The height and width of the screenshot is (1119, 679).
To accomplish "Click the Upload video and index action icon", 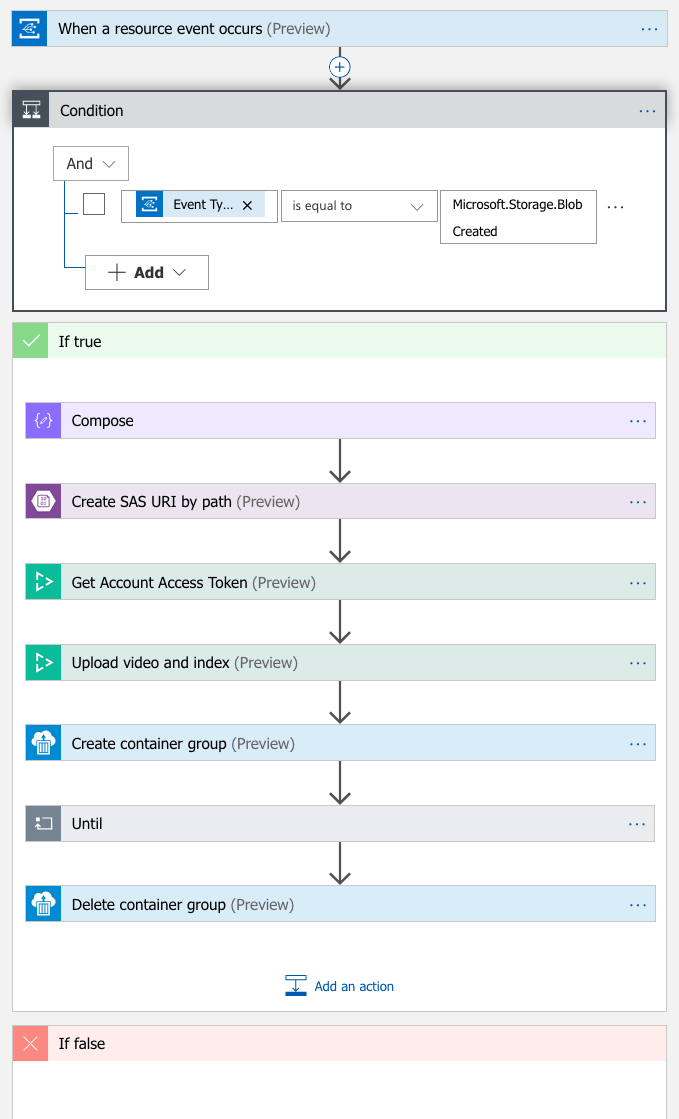I will [41, 662].
